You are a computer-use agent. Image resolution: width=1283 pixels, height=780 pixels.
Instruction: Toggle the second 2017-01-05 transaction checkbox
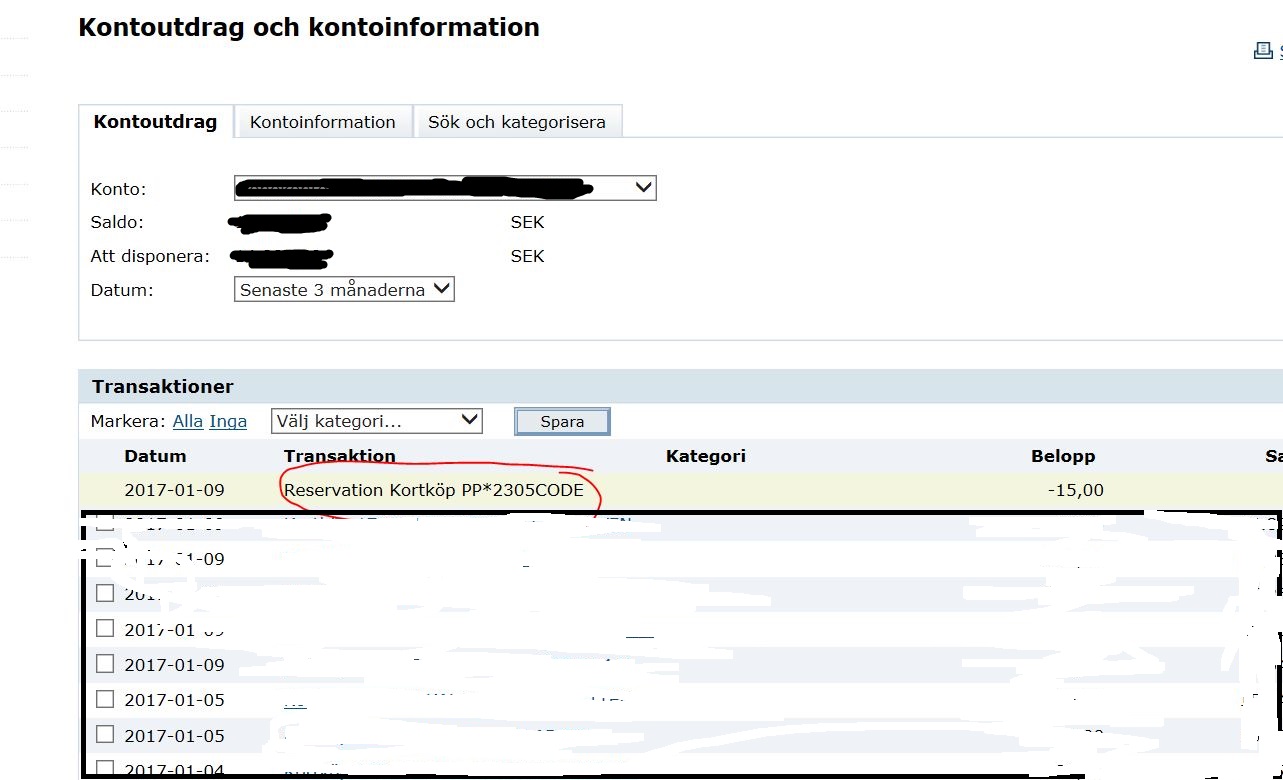(105, 735)
